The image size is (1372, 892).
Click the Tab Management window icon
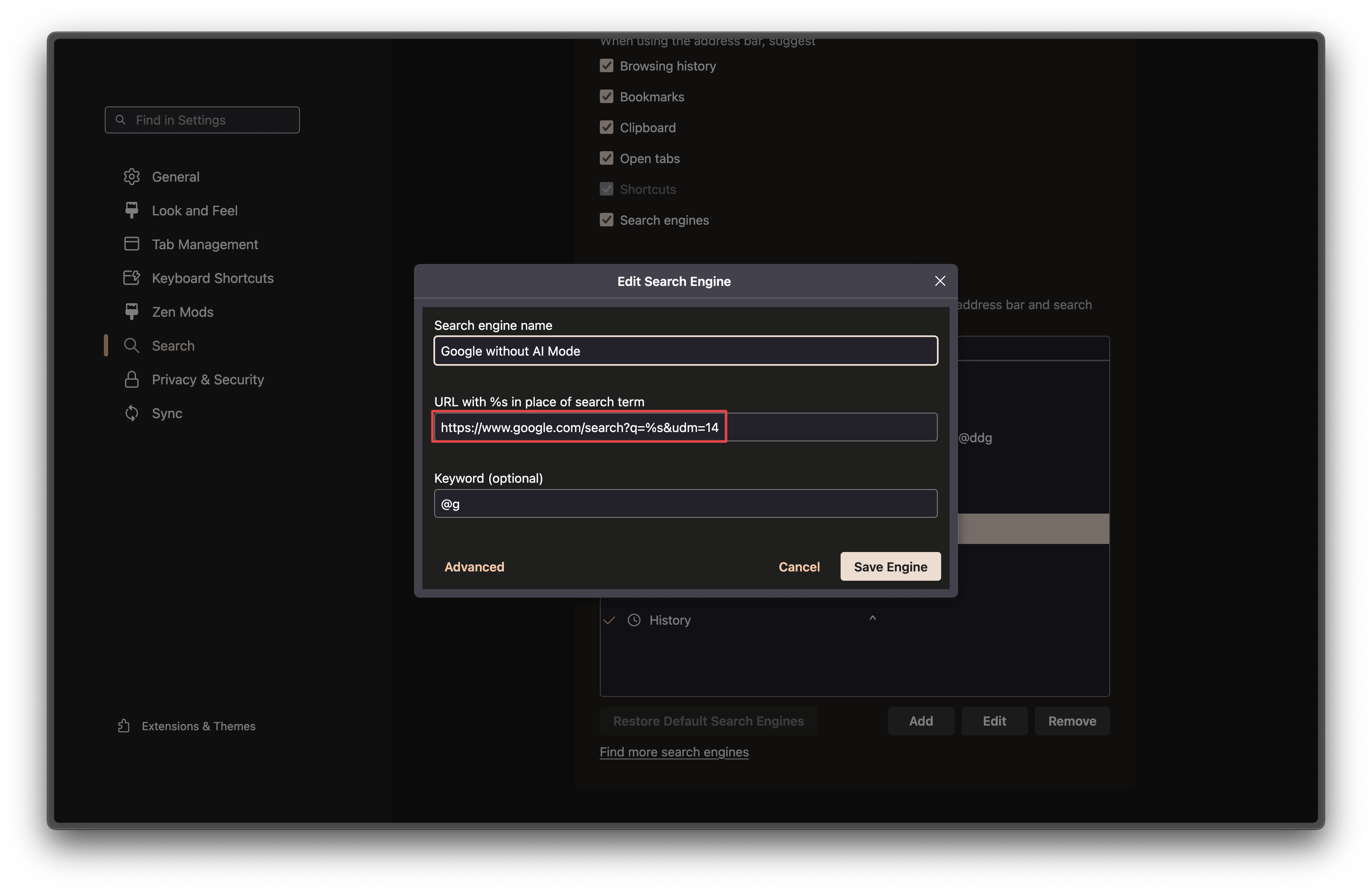coord(131,244)
